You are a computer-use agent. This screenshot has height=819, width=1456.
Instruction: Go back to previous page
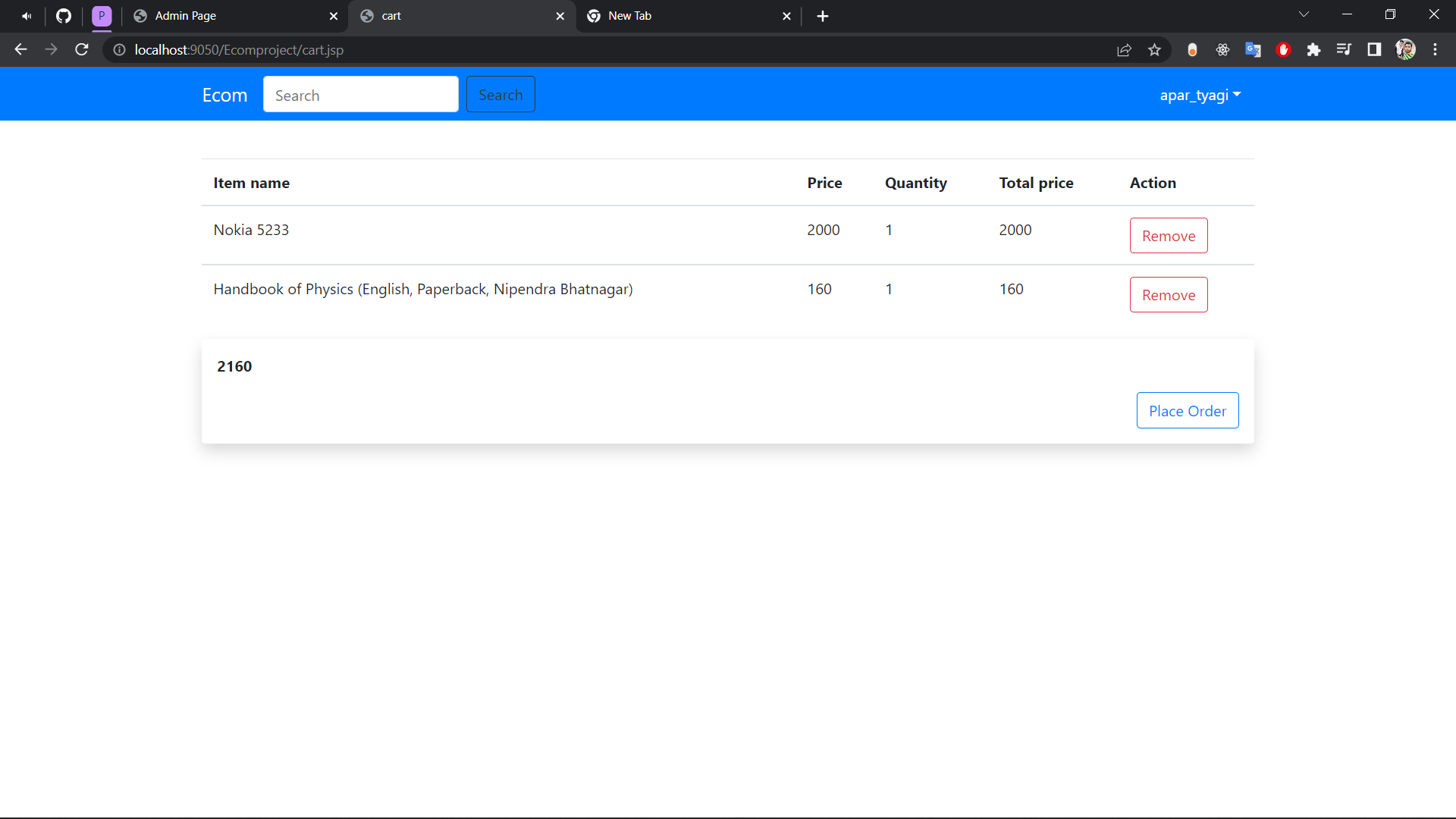tap(20, 50)
